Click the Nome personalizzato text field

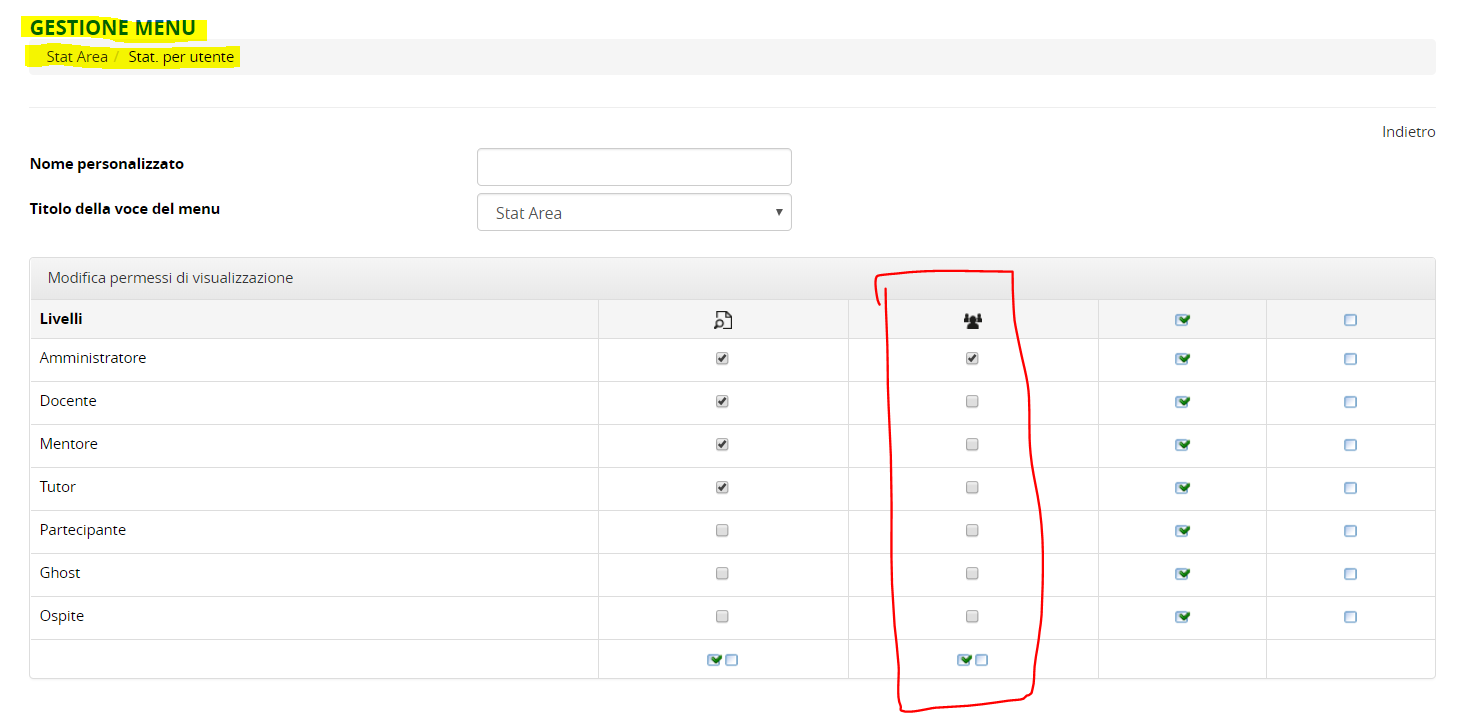(x=634, y=167)
